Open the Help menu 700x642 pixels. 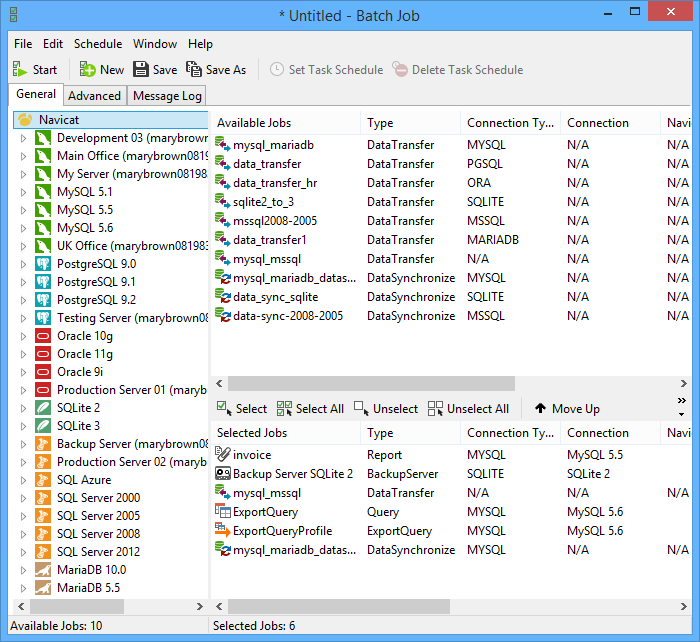(200, 44)
